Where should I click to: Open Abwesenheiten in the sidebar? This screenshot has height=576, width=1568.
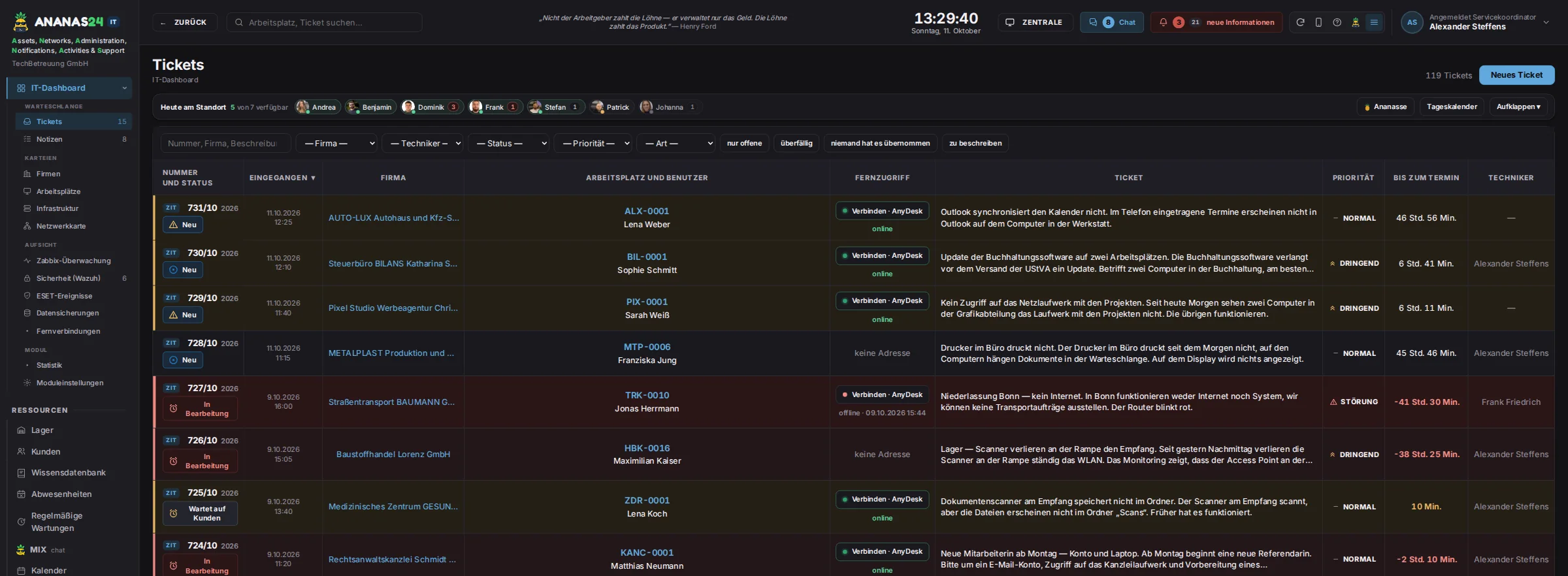tap(61, 494)
